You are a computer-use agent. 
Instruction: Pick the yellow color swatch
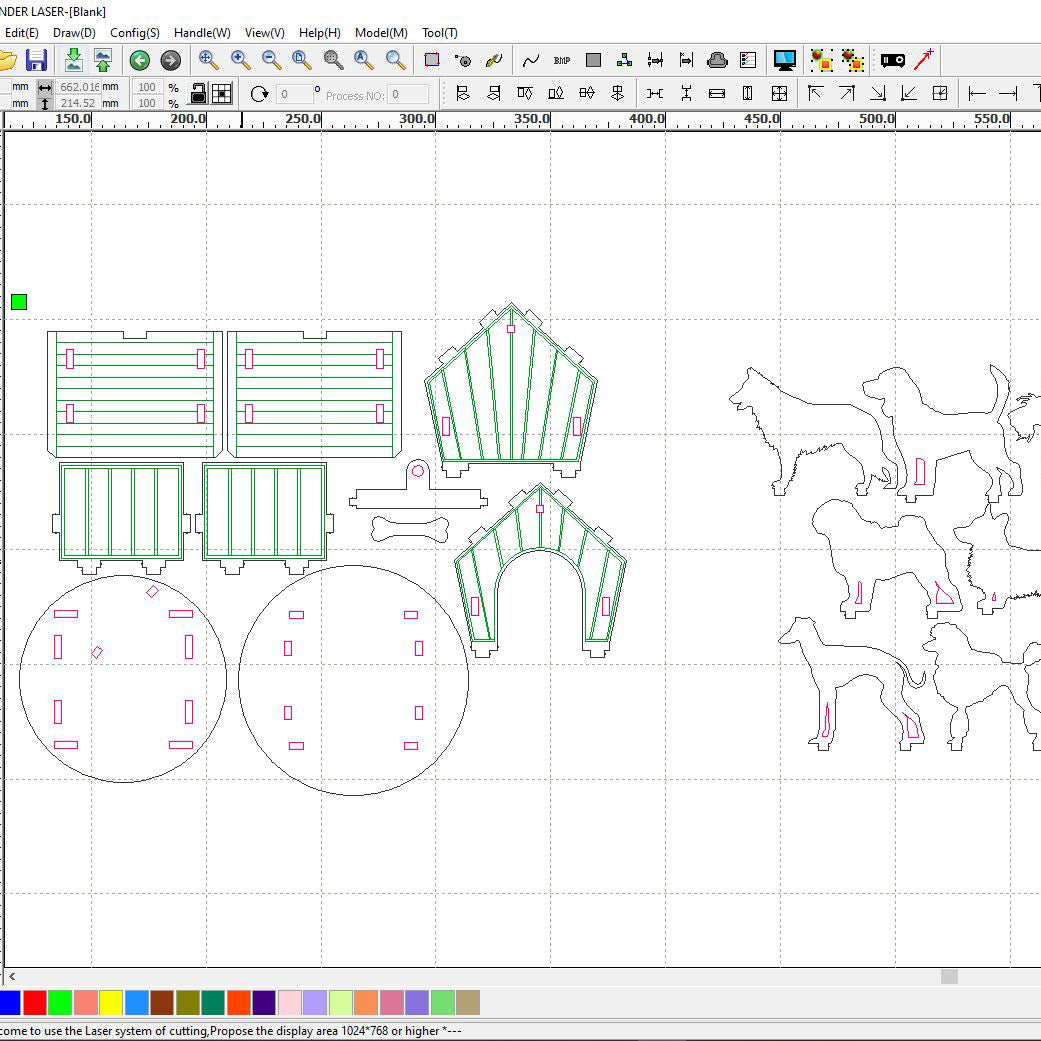pyautogui.click(x=111, y=1002)
